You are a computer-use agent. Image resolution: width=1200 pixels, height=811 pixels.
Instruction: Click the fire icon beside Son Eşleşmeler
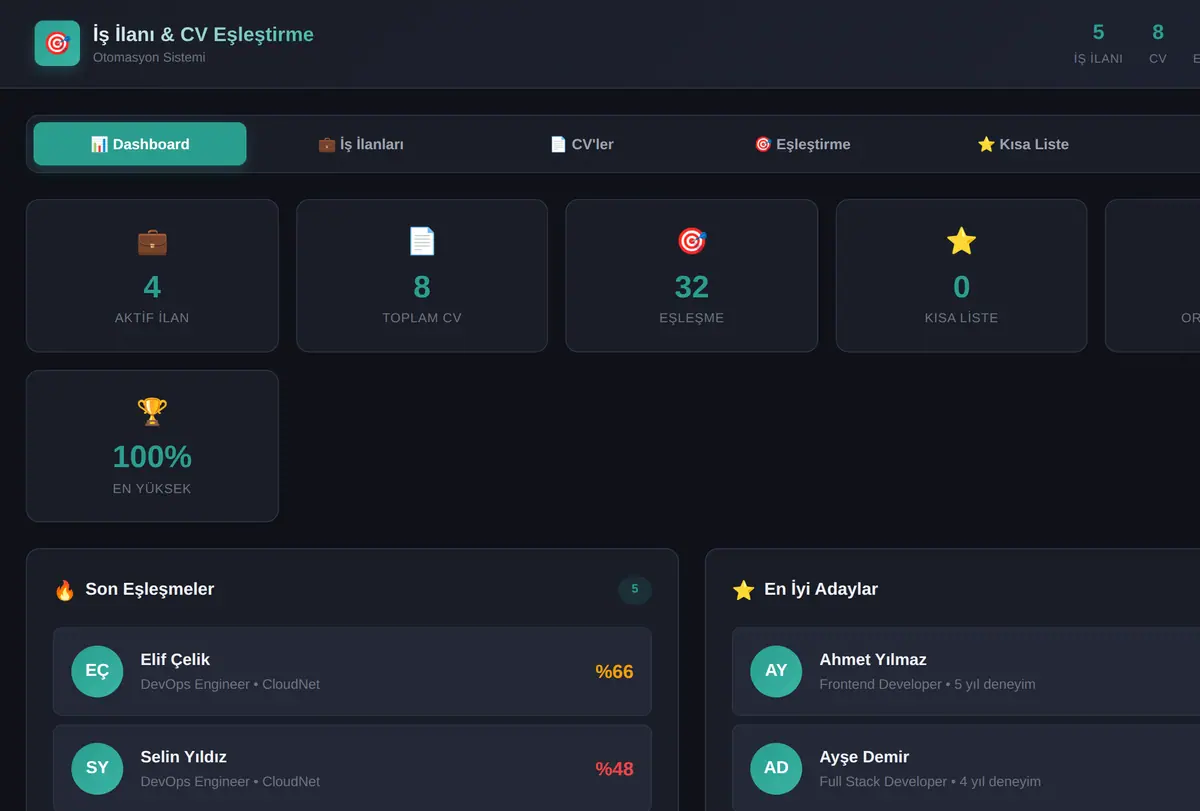click(x=65, y=590)
